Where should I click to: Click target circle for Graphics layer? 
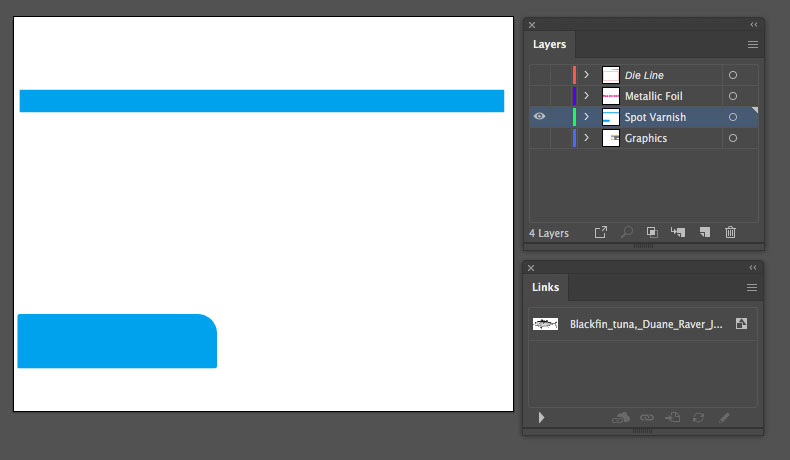click(x=733, y=138)
